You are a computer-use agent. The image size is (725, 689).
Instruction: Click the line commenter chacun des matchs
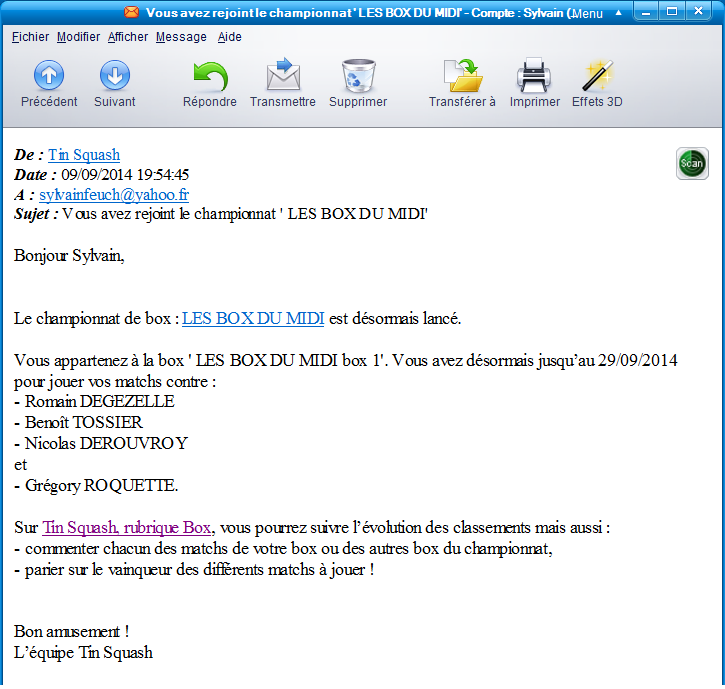pos(283,549)
